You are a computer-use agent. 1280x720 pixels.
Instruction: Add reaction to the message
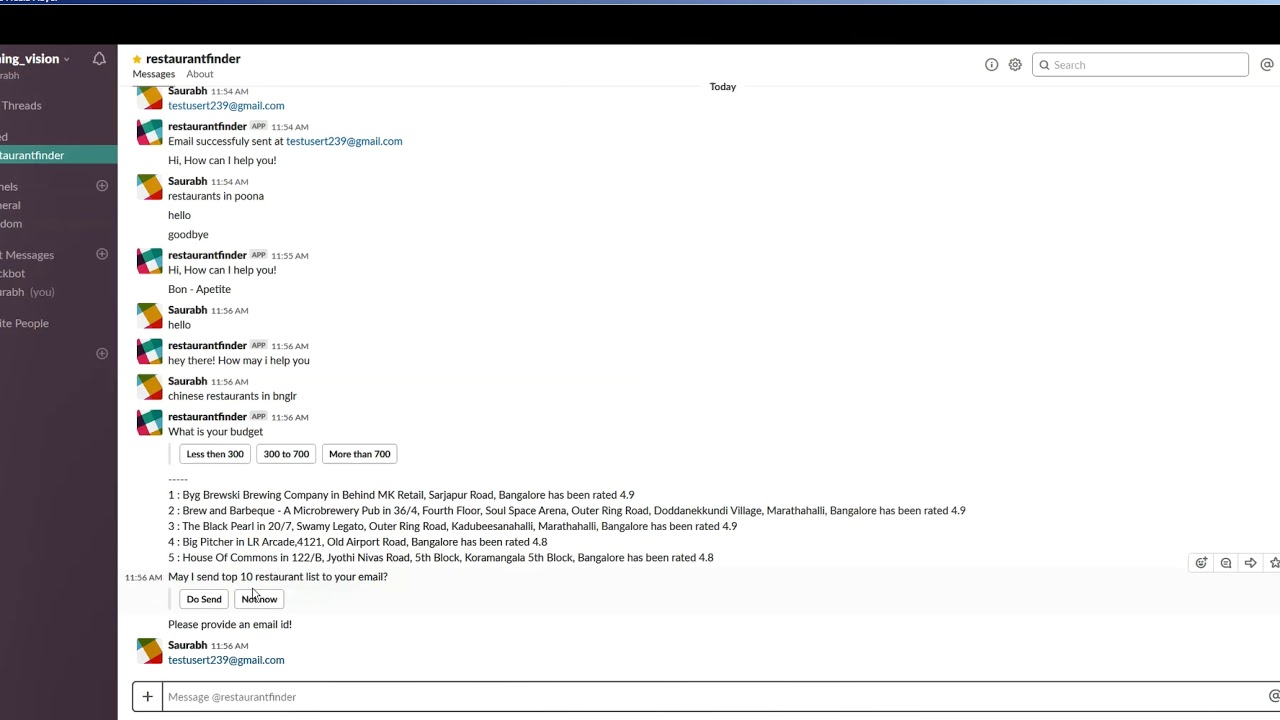1201,563
